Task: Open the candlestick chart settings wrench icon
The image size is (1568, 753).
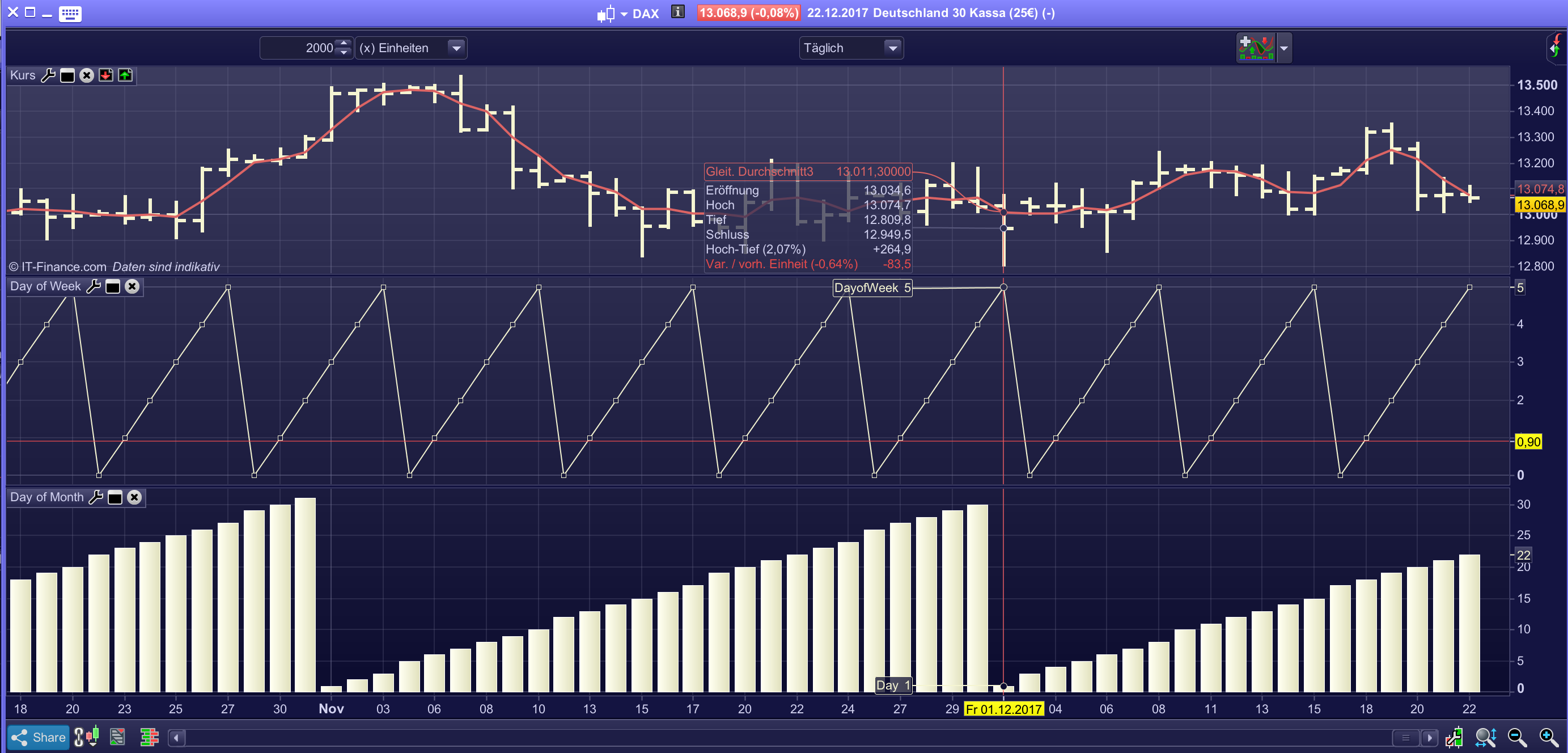Action: pos(1454,737)
